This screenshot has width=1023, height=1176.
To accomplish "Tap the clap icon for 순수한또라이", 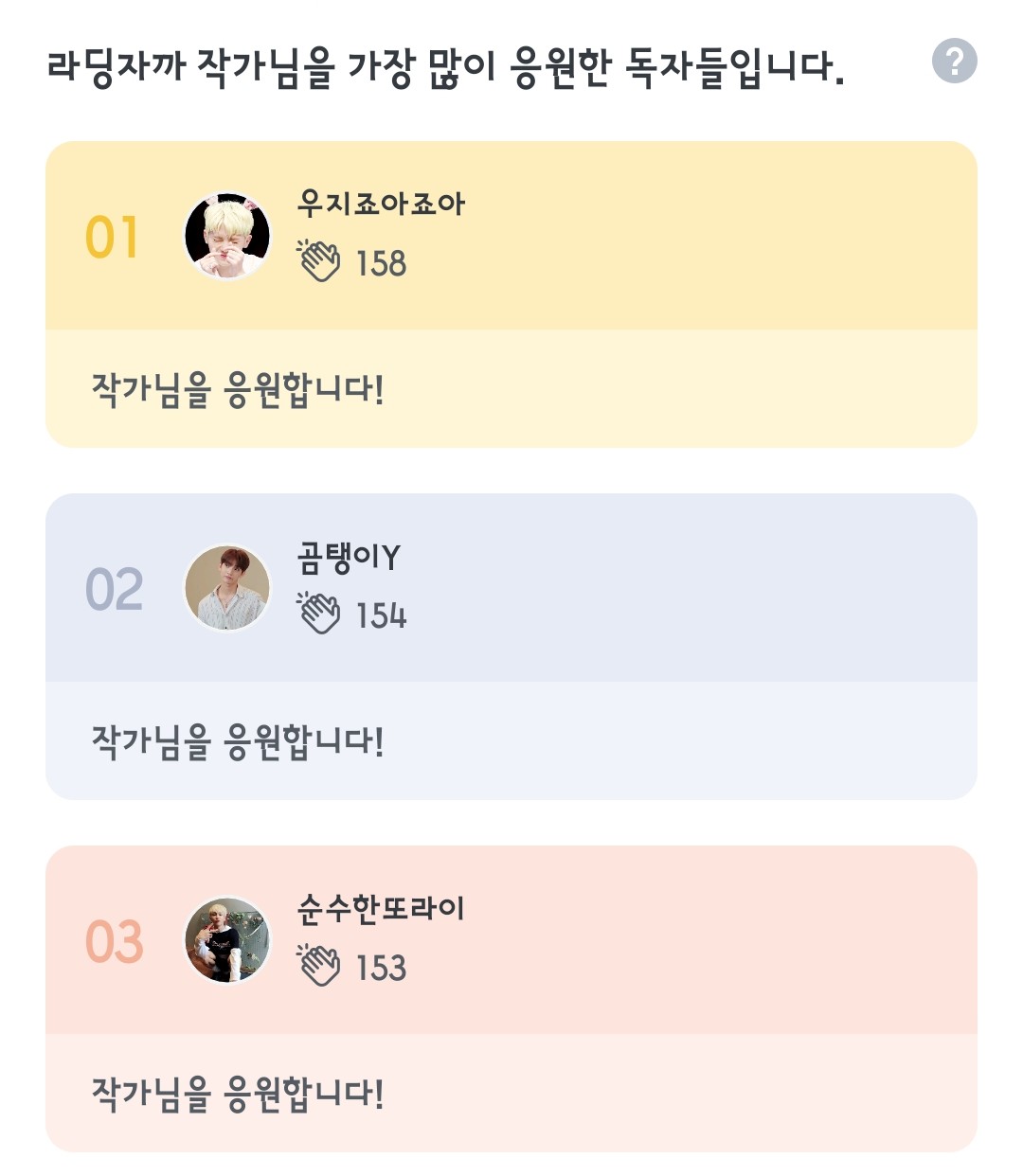I will [319, 966].
